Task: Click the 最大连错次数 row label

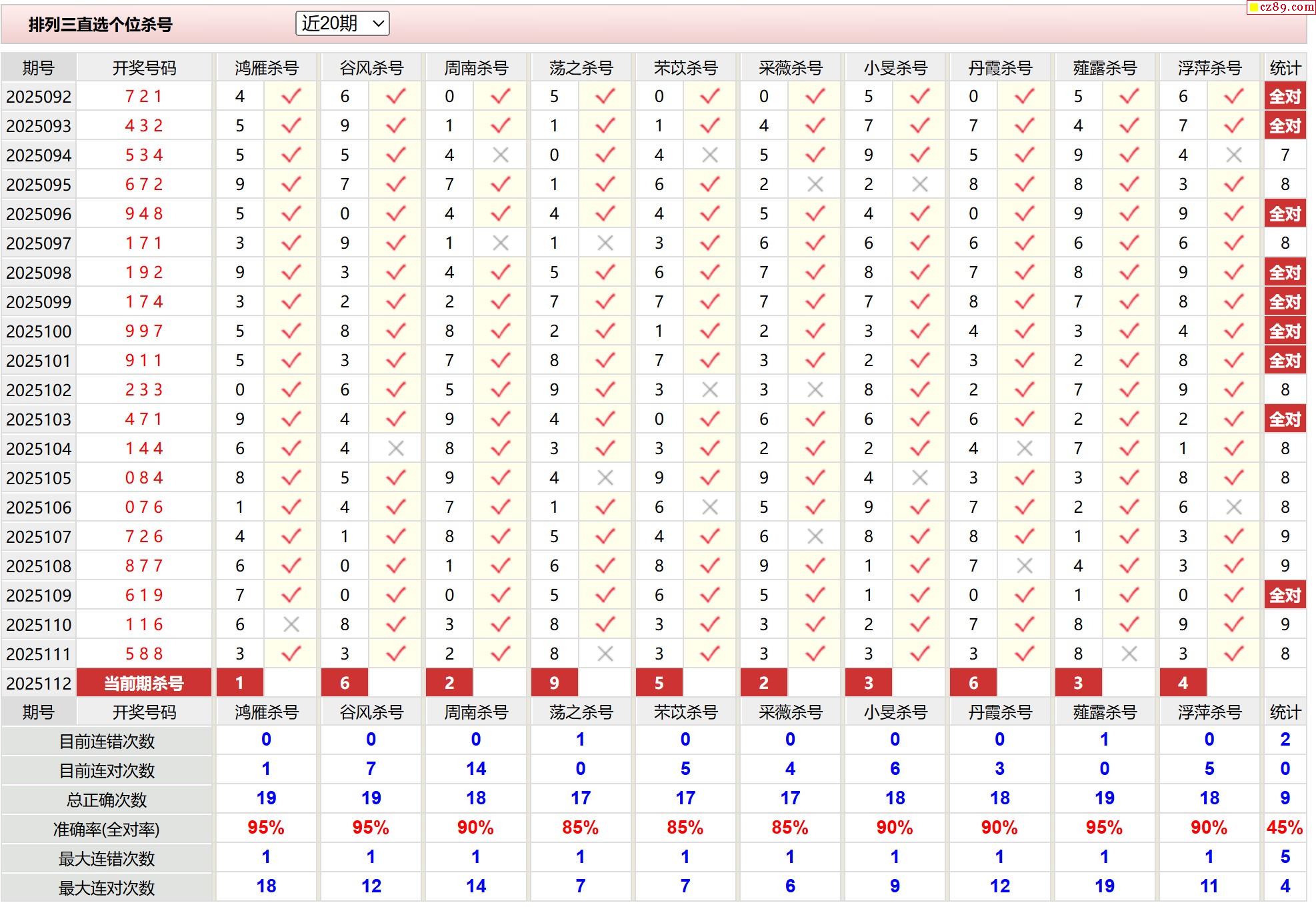Action: (x=107, y=859)
